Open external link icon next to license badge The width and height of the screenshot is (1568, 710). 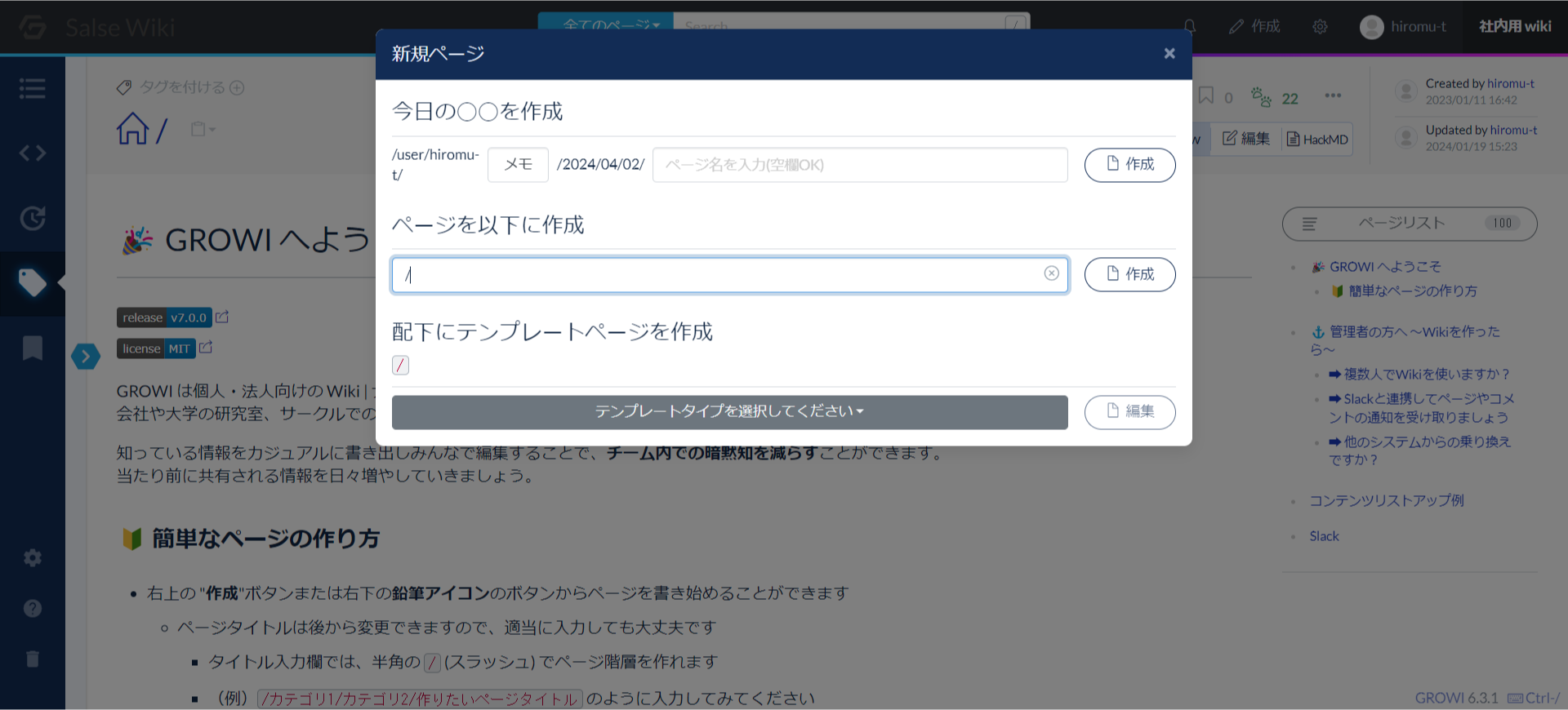click(x=206, y=348)
